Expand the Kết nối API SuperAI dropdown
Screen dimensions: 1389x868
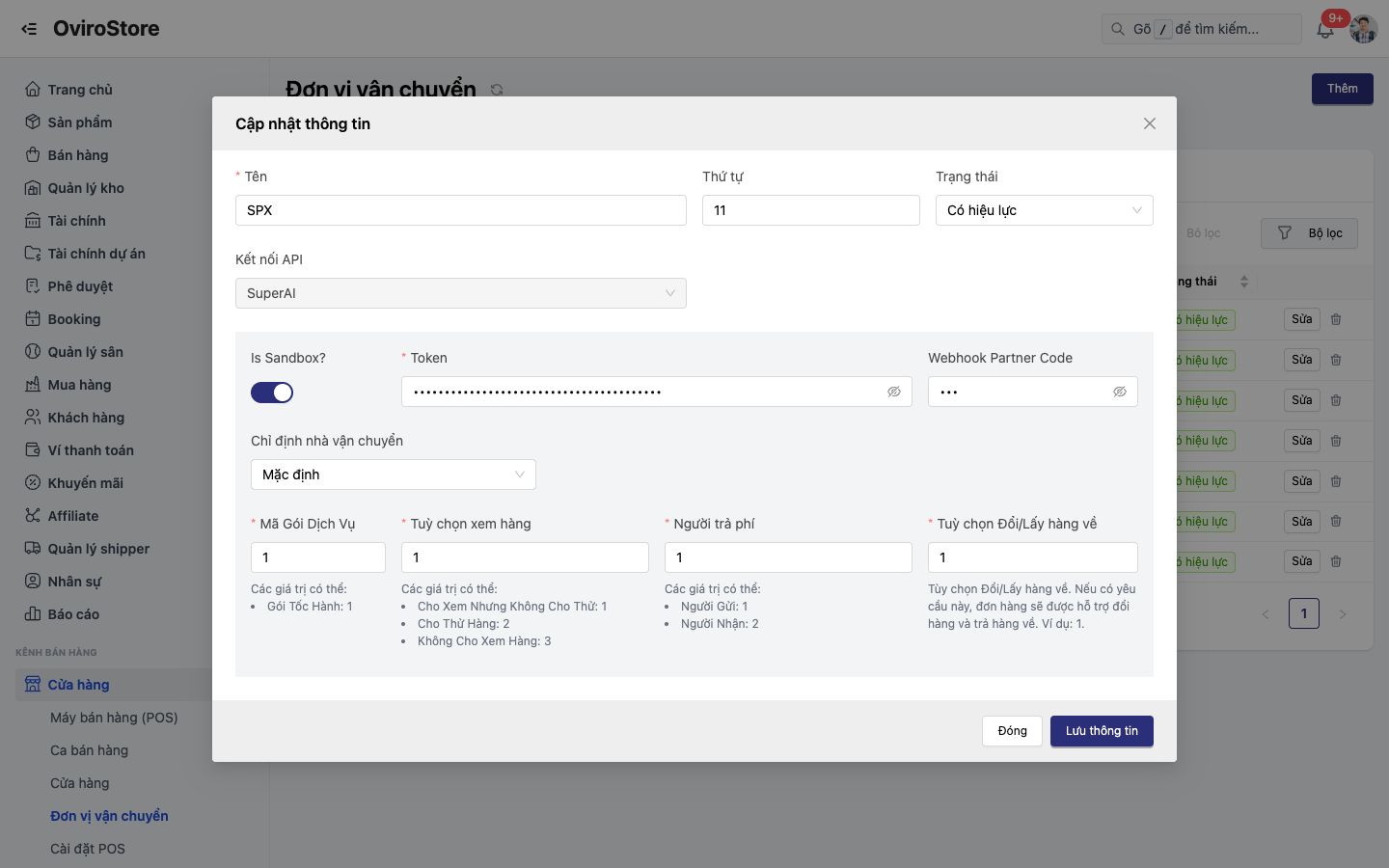pyautogui.click(x=461, y=293)
